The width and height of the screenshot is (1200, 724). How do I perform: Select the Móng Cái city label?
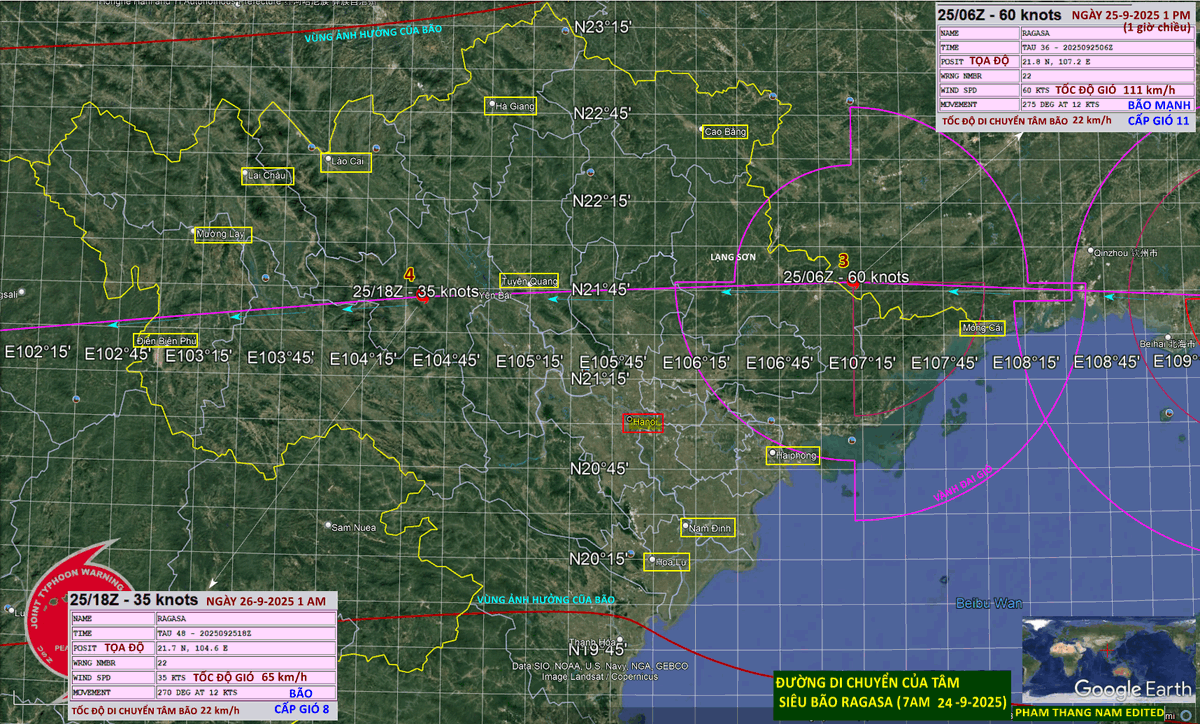coord(982,328)
